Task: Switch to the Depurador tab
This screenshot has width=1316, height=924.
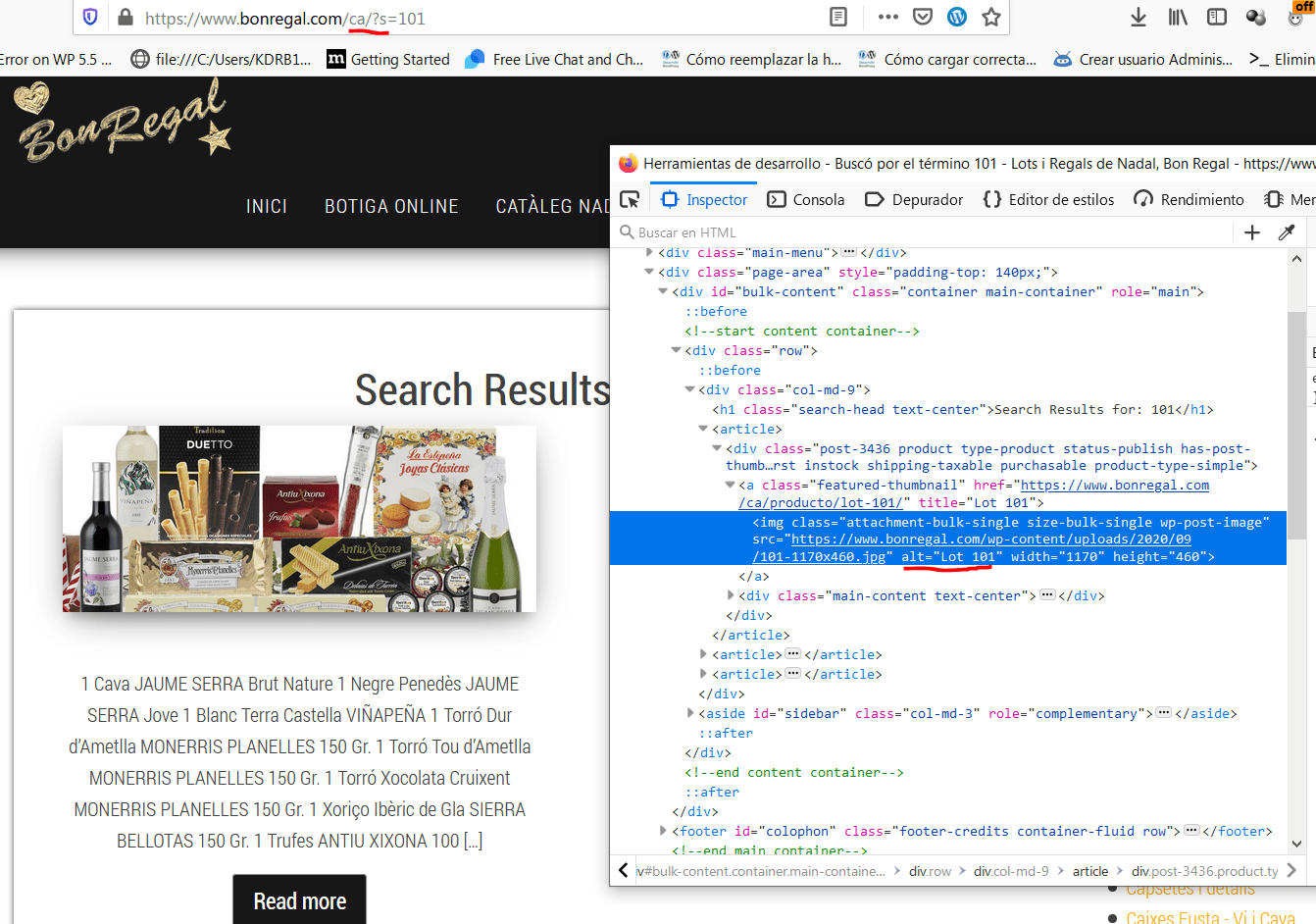Action: coord(914,199)
